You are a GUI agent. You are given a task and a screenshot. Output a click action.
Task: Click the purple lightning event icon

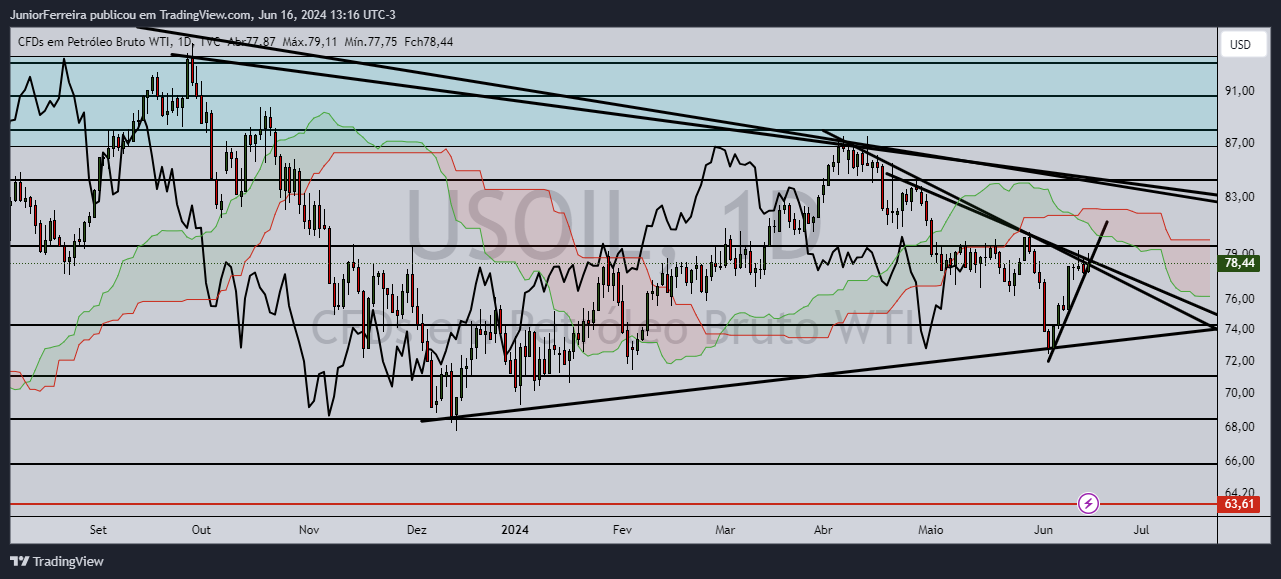pyautogui.click(x=1089, y=503)
